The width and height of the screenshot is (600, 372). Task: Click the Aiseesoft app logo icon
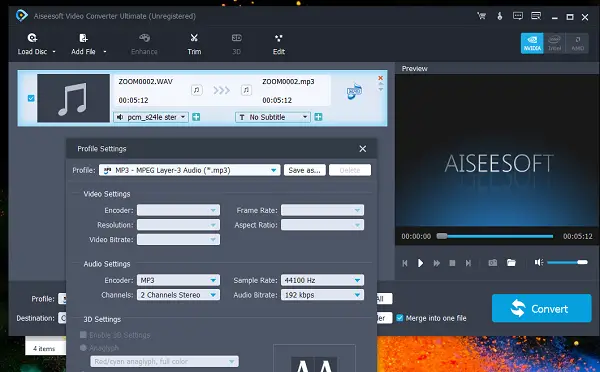pyautogui.click(x=21, y=16)
